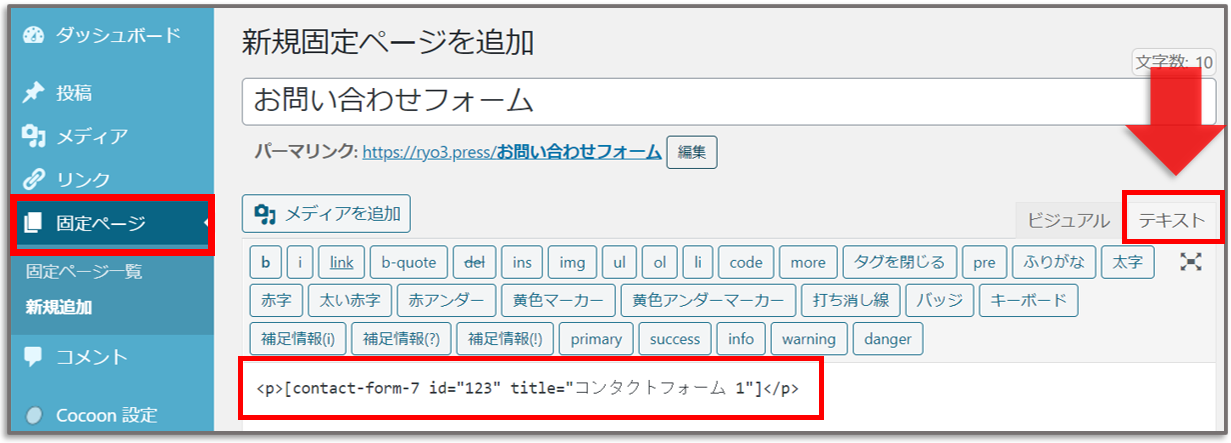Open the Dashboard menu icon
This screenshot has height=443, width=1231.
tap(34, 35)
